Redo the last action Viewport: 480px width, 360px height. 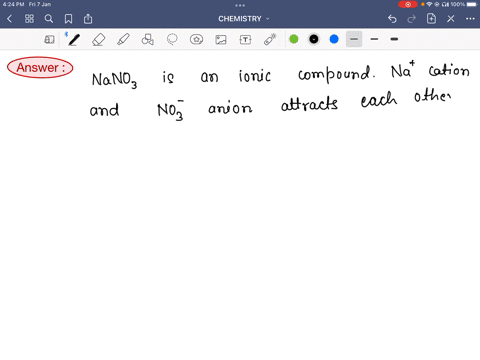tap(412, 19)
